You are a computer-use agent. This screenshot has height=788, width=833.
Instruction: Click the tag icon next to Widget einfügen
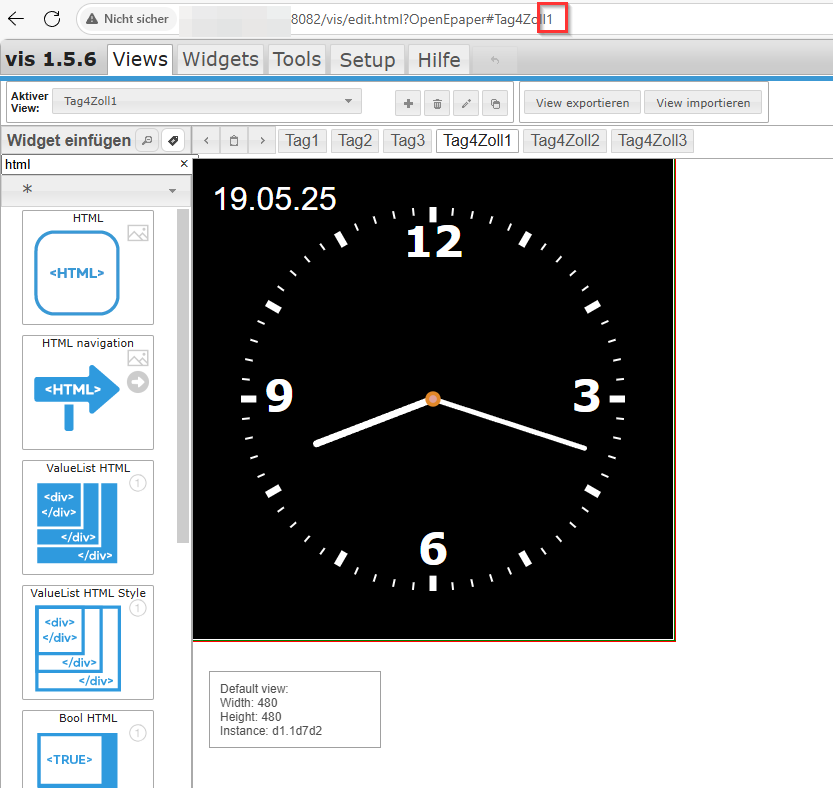click(x=173, y=140)
